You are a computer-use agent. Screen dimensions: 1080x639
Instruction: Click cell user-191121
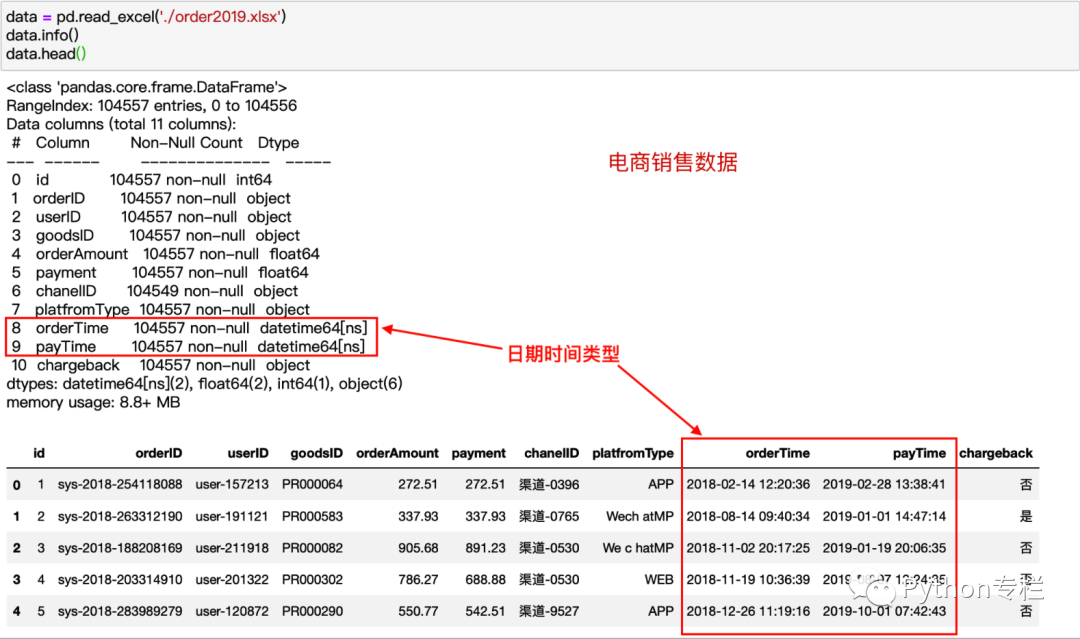click(232, 516)
